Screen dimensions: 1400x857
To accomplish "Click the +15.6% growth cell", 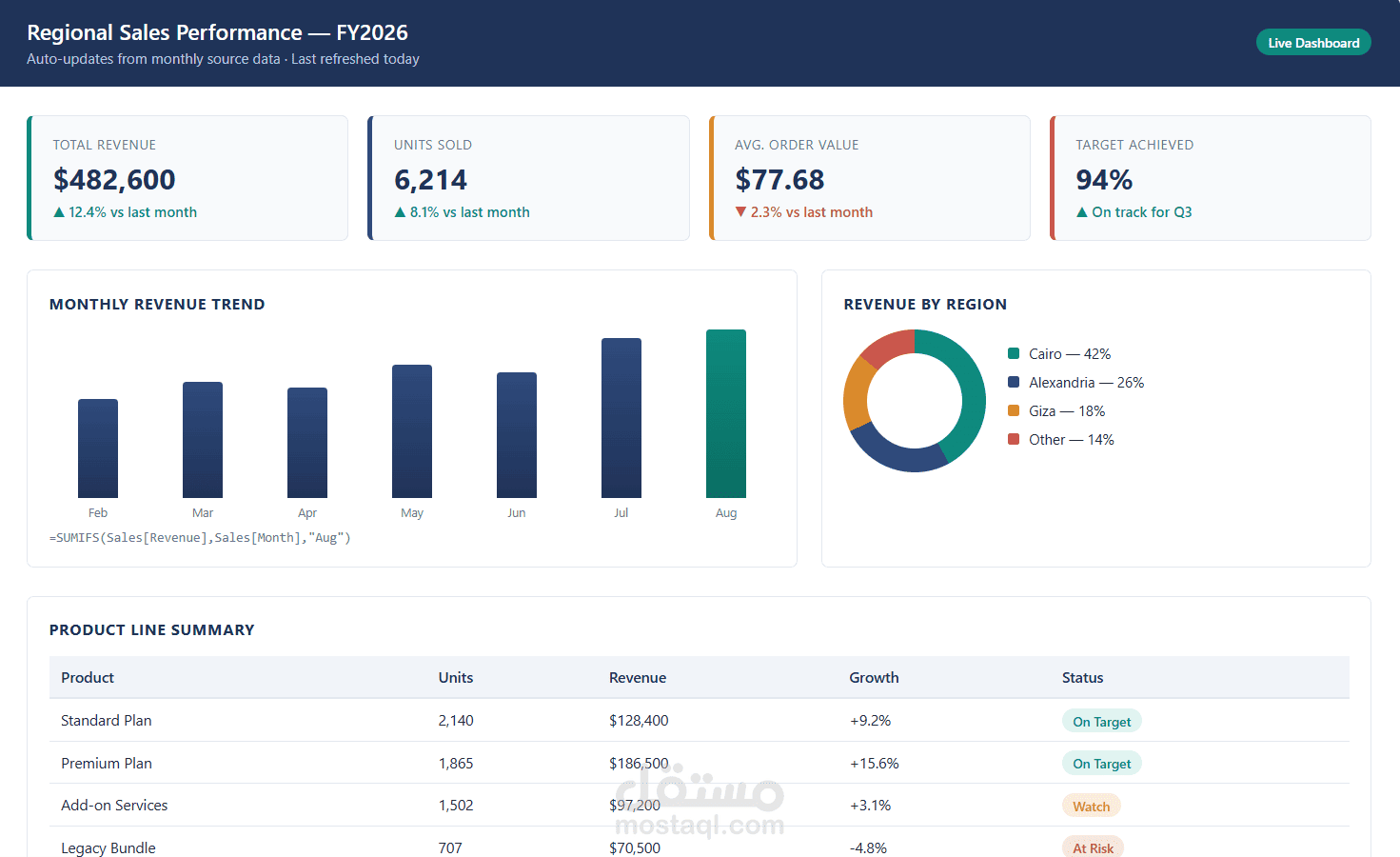I will [x=874, y=764].
